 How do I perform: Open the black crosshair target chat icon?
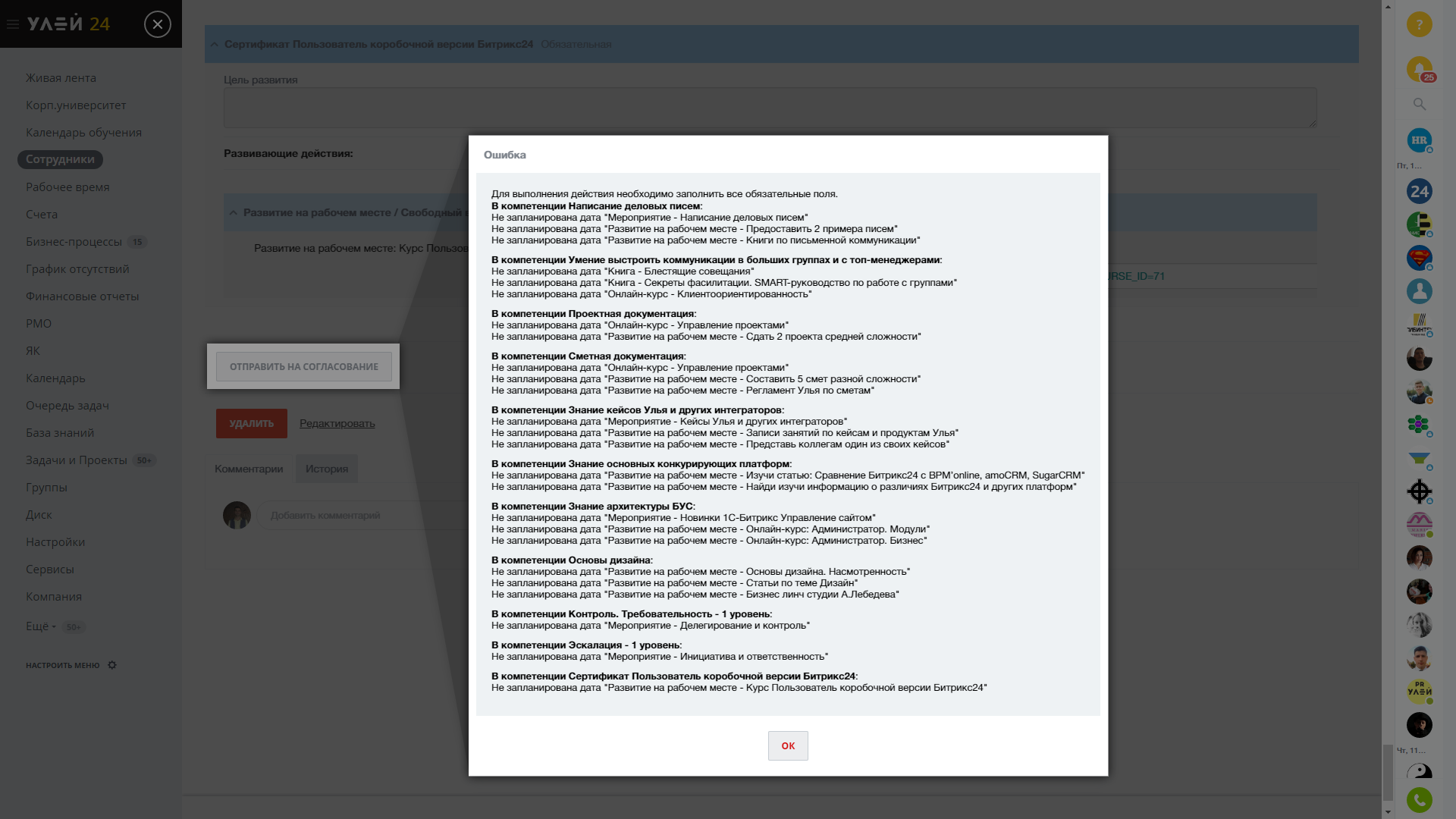pos(1420,491)
